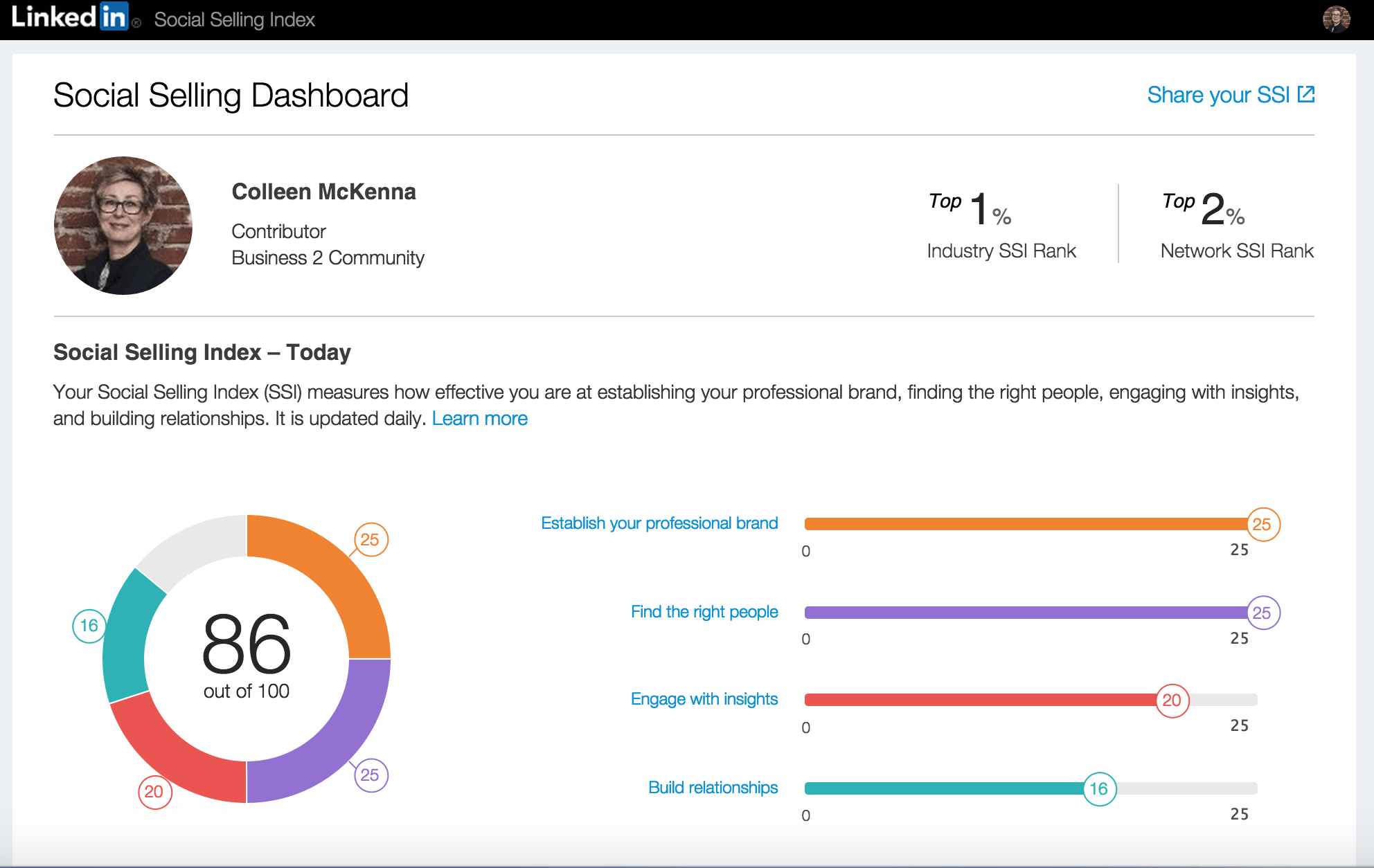
Task: Click the orange 25 badge on donut chart
Action: (371, 540)
